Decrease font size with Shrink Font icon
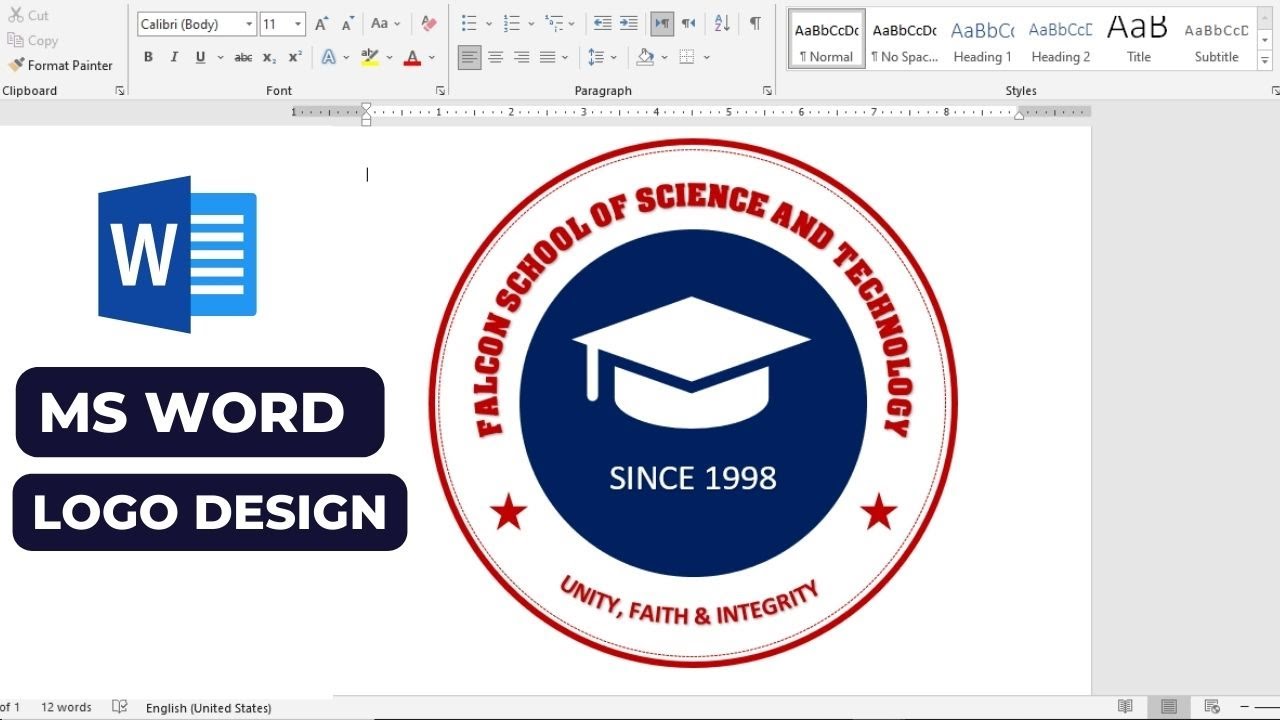The image size is (1280, 720). 347,24
